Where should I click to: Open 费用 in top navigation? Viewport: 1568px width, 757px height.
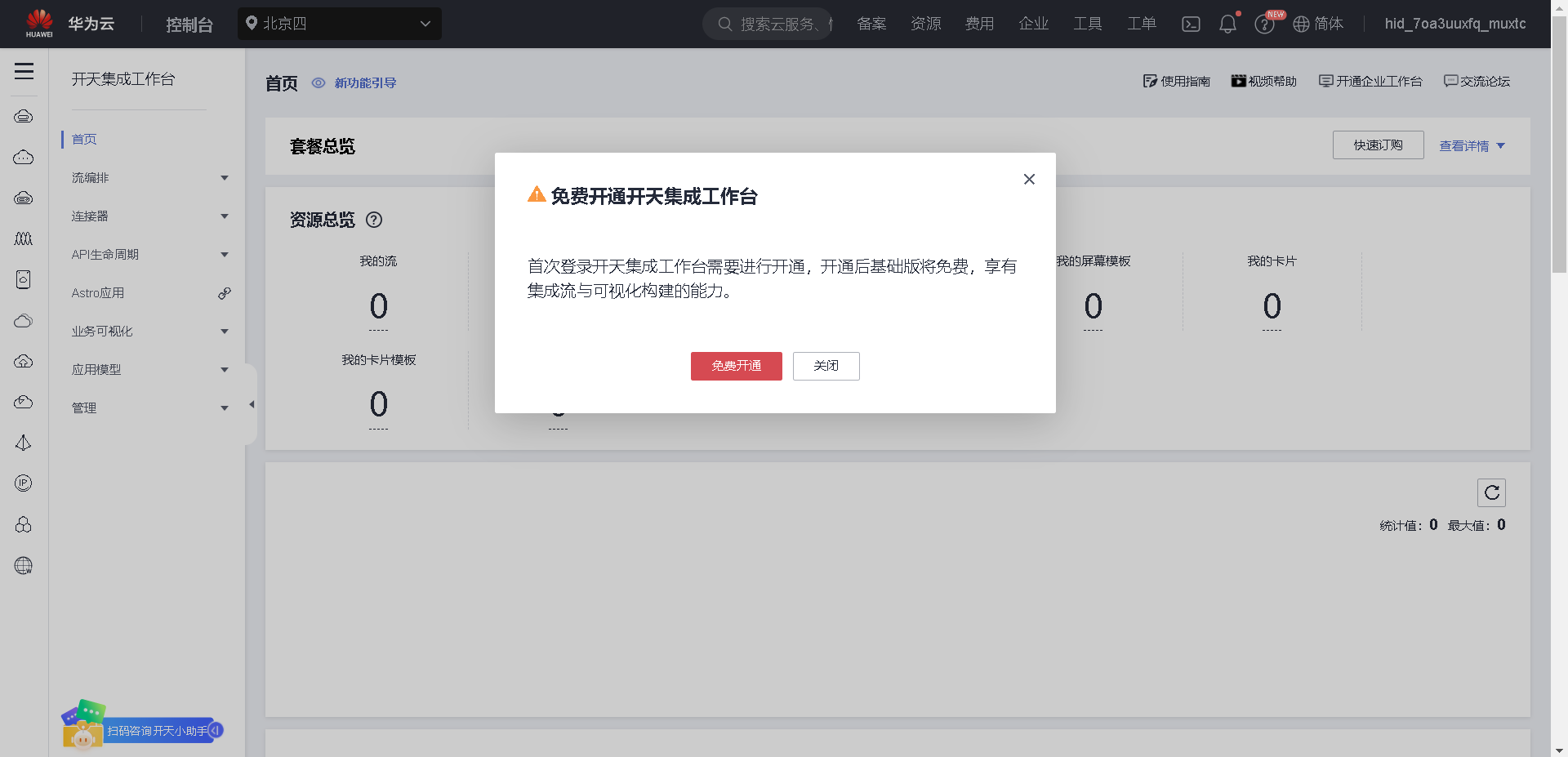979,24
